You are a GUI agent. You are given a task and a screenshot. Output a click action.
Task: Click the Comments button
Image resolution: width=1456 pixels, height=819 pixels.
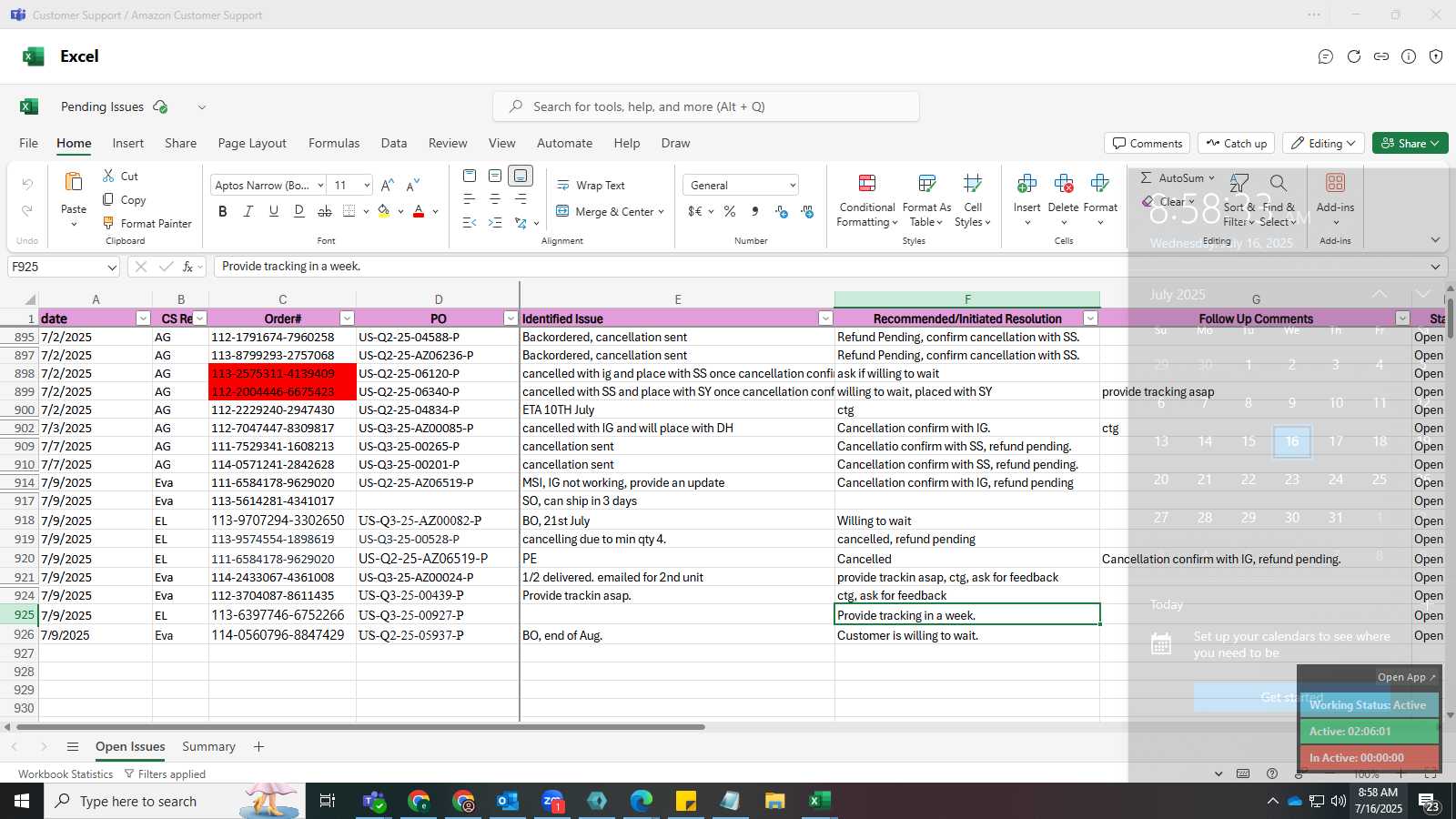pyautogui.click(x=1148, y=143)
